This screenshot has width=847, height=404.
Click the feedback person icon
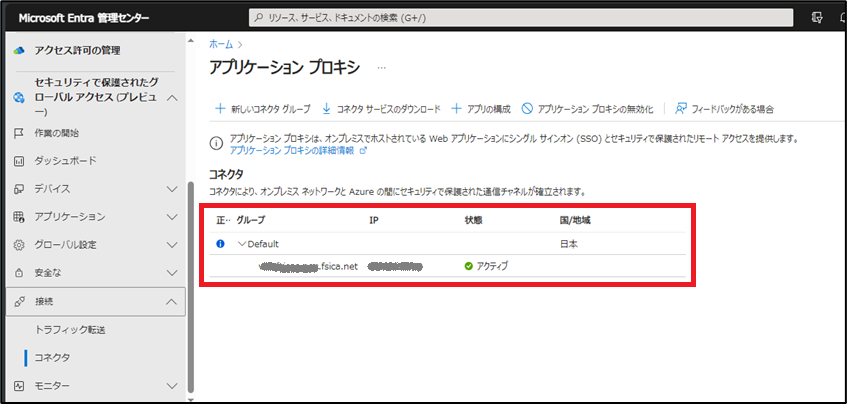click(x=681, y=109)
